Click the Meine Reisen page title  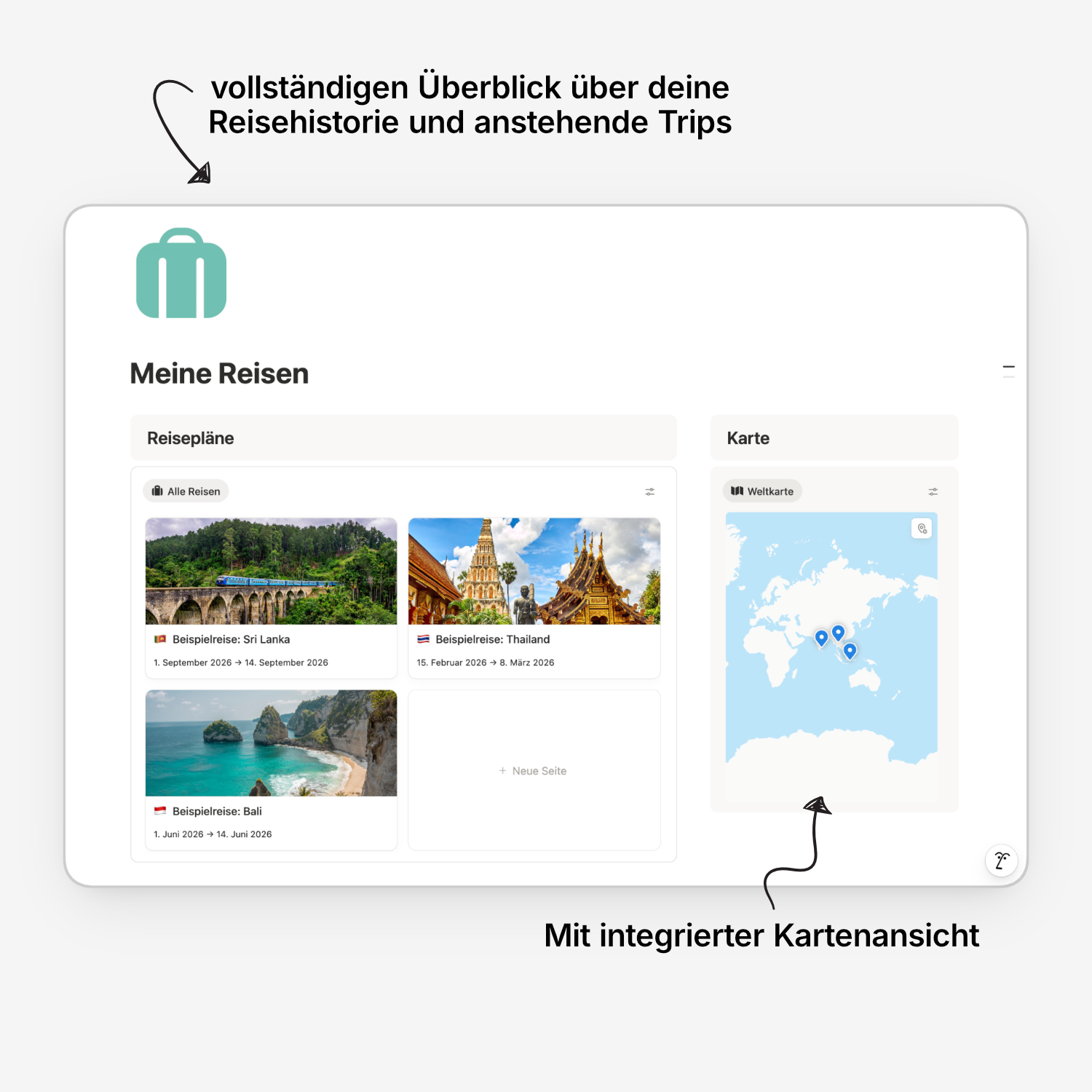pyautogui.click(x=219, y=373)
